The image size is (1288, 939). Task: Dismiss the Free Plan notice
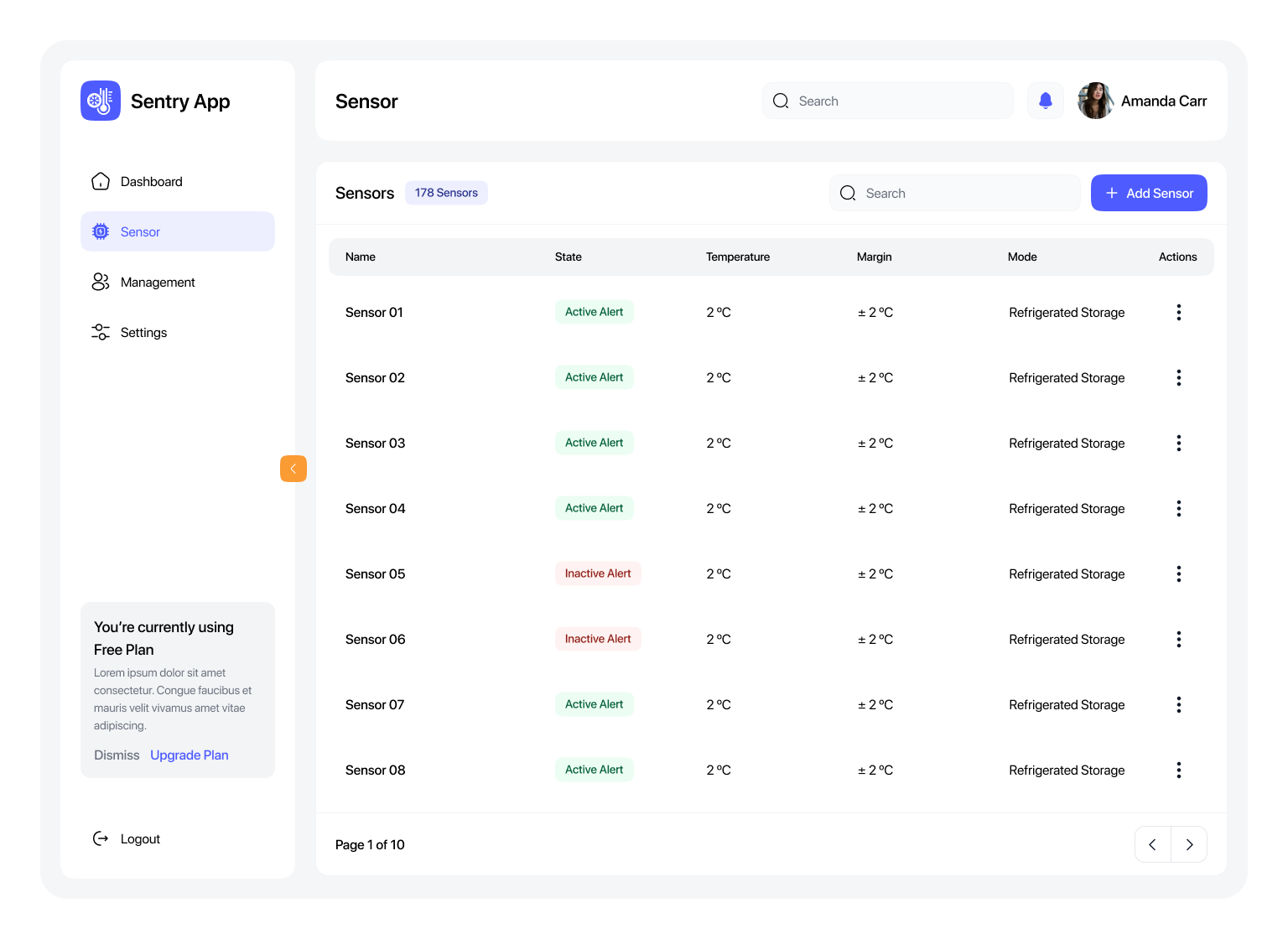coord(116,755)
